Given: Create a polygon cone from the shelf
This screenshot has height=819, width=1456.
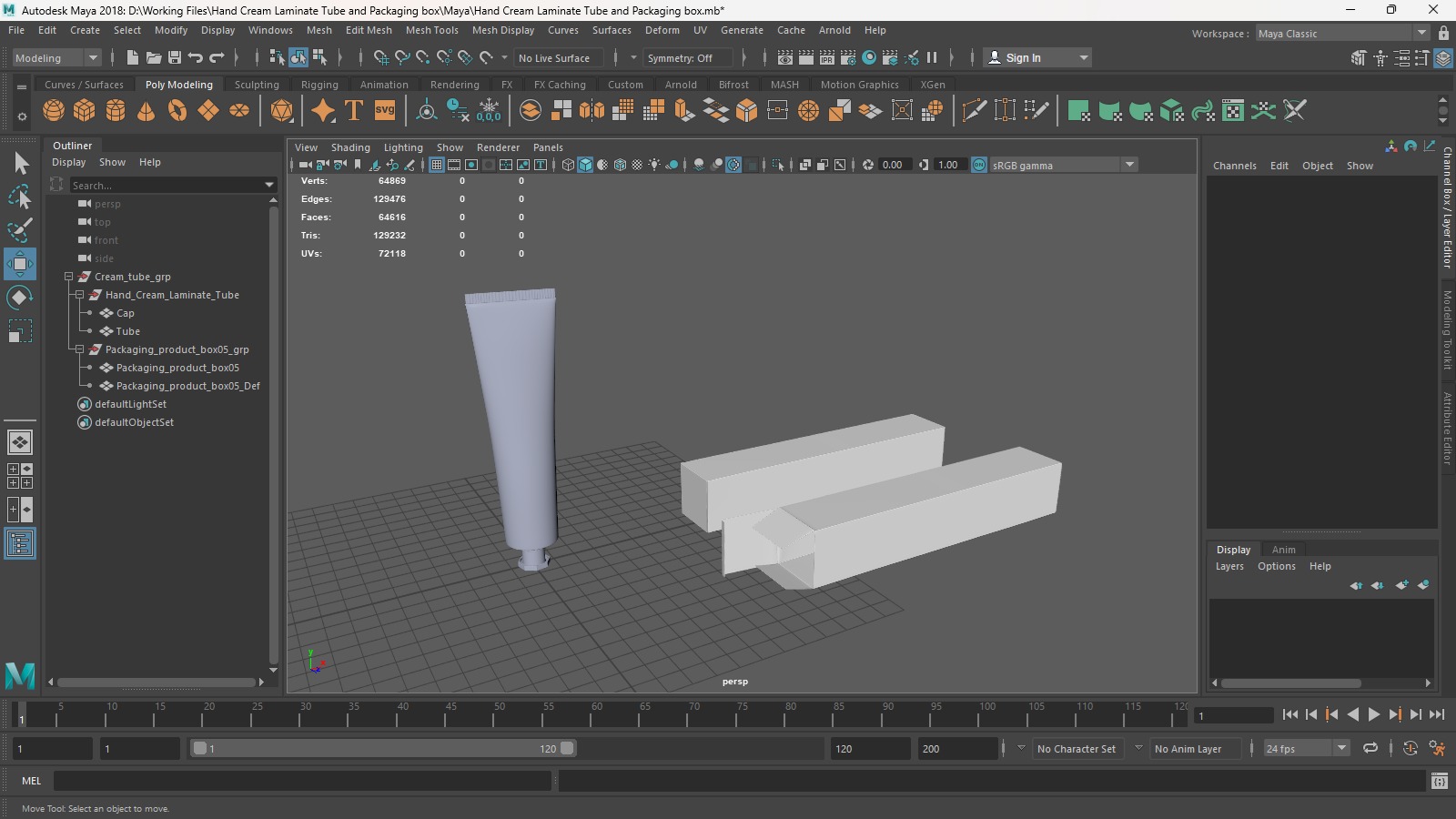Looking at the screenshot, I should click(146, 111).
